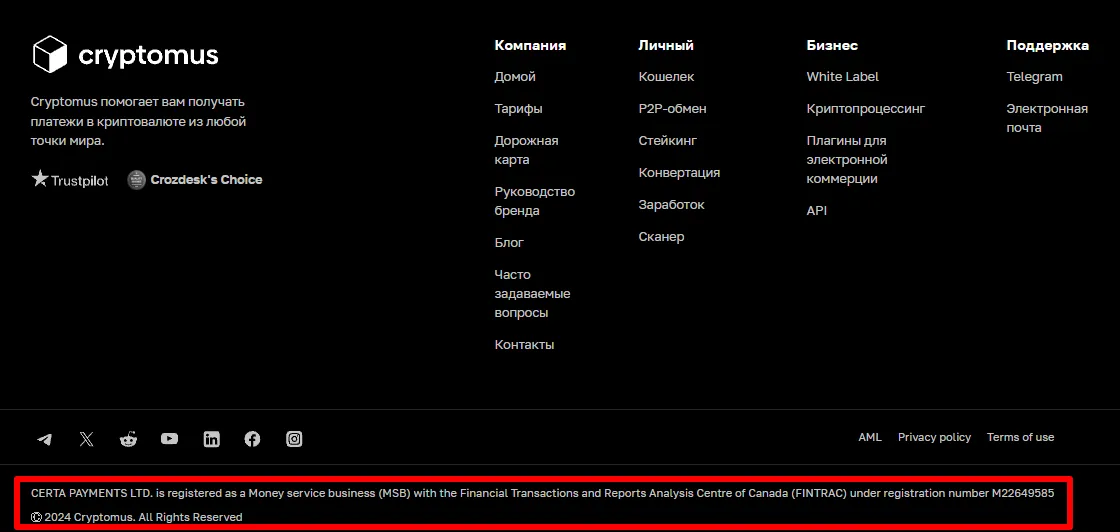Open the Trustpilot badge
1120x532 pixels.
(x=70, y=179)
